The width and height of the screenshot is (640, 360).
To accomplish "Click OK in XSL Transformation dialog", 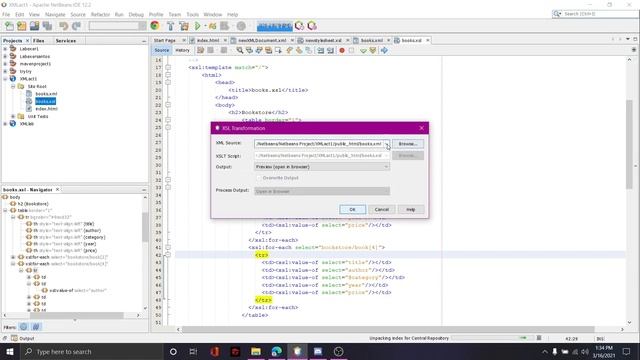I will coord(352,209).
